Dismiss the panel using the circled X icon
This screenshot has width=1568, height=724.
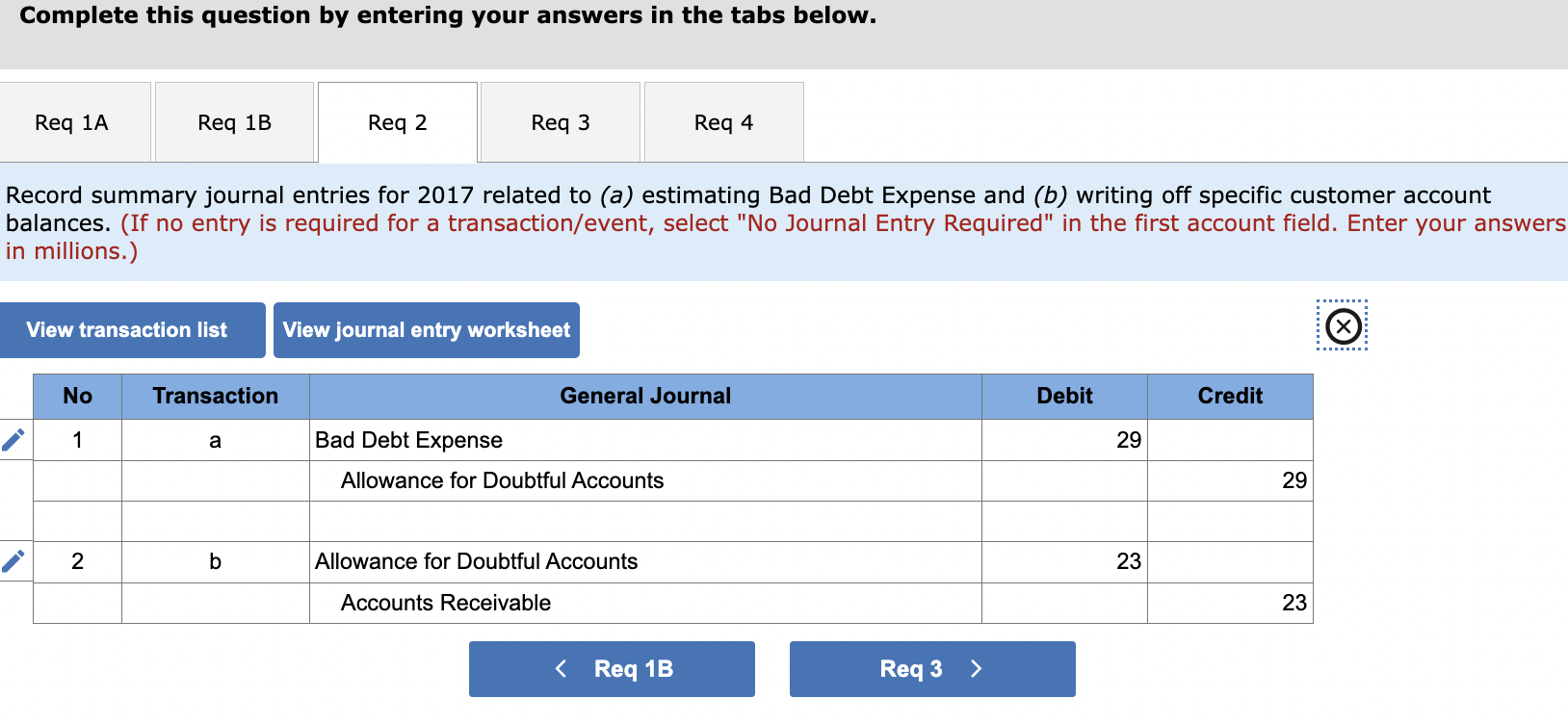[1343, 325]
